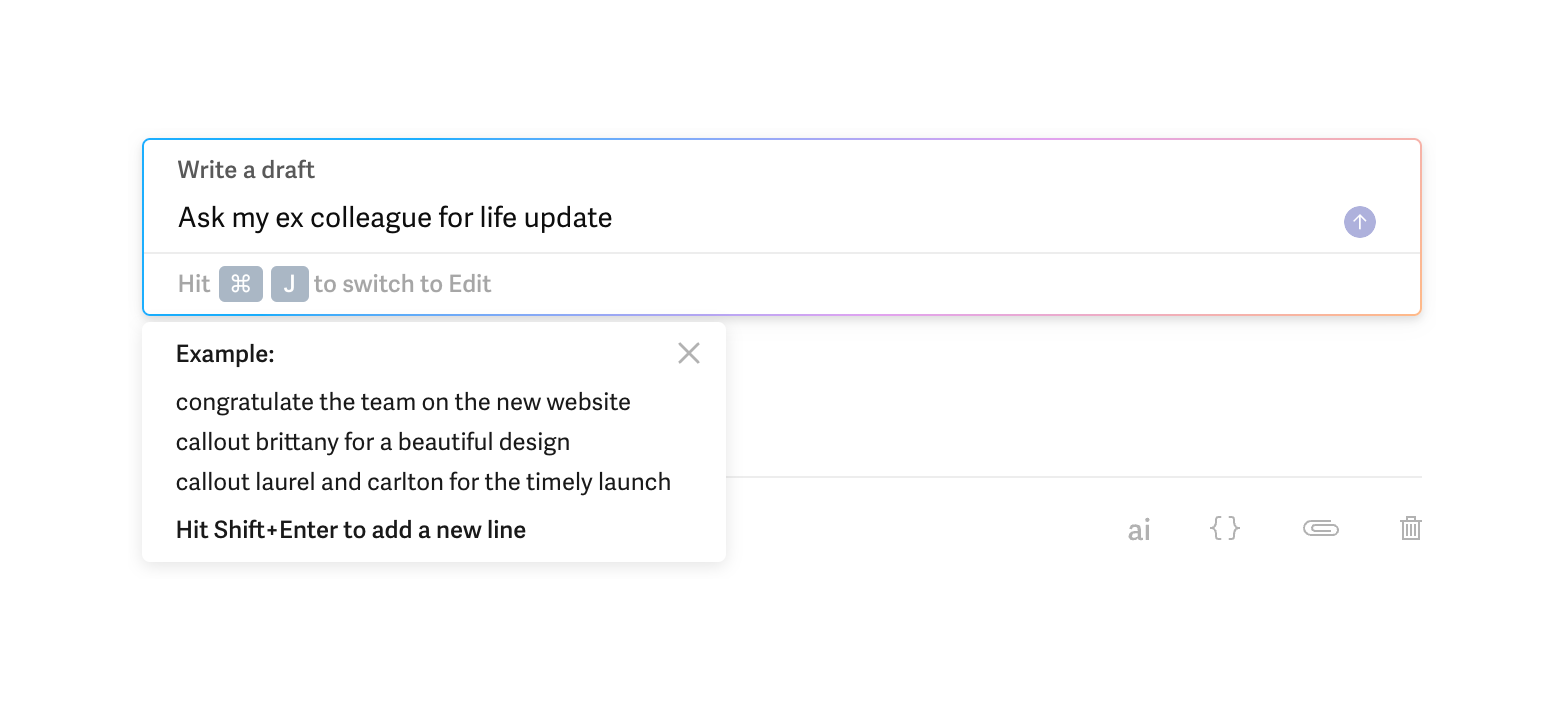Click the curly braces snippets icon
This screenshot has width=1564, height=707.
pos(1224,528)
